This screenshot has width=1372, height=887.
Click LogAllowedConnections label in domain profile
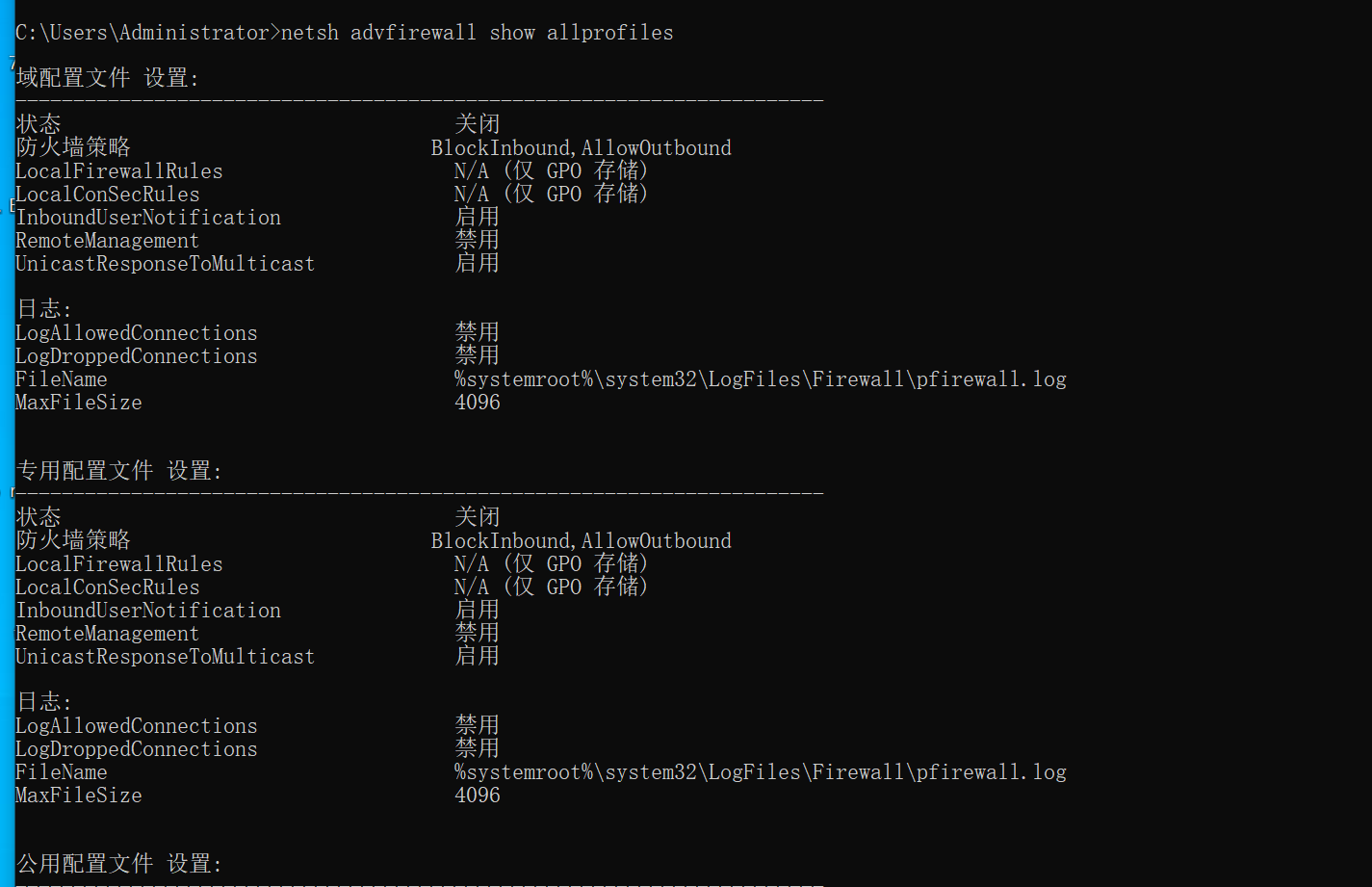[137, 333]
